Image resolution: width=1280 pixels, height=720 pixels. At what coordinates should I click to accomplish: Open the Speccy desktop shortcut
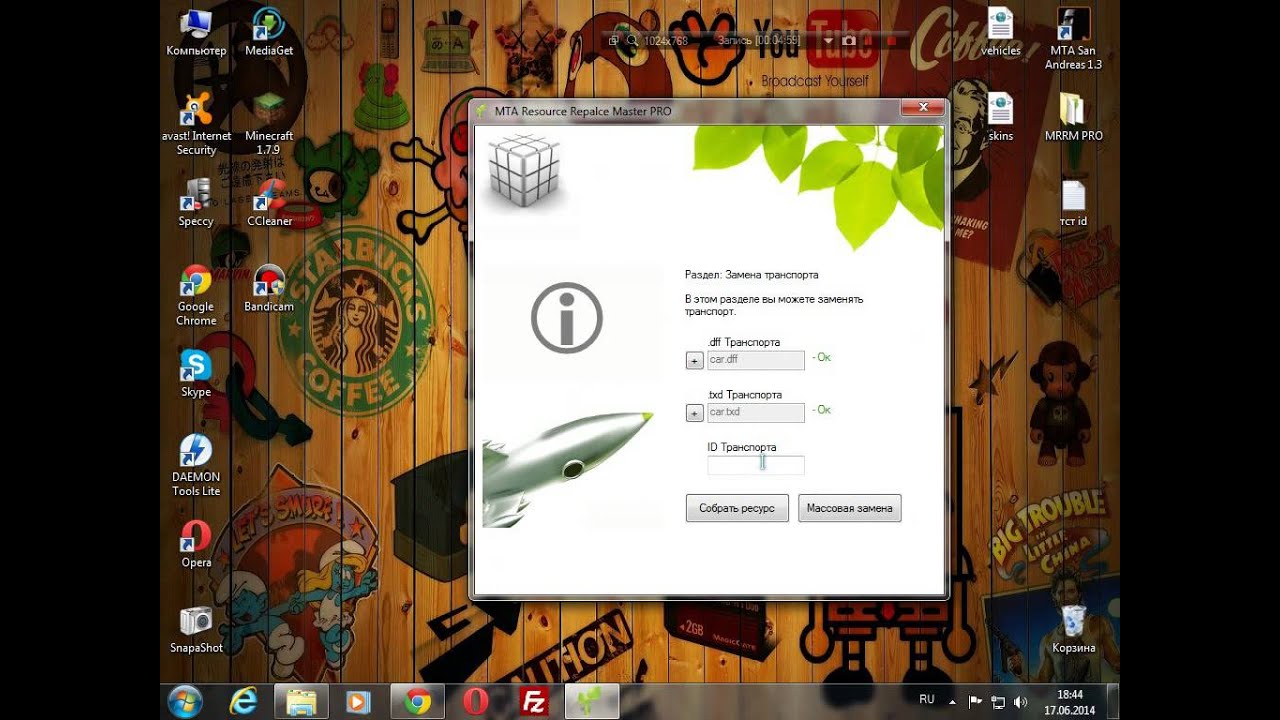[196, 203]
